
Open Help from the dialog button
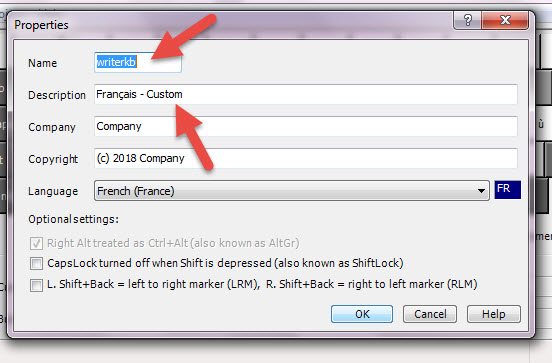tap(494, 314)
